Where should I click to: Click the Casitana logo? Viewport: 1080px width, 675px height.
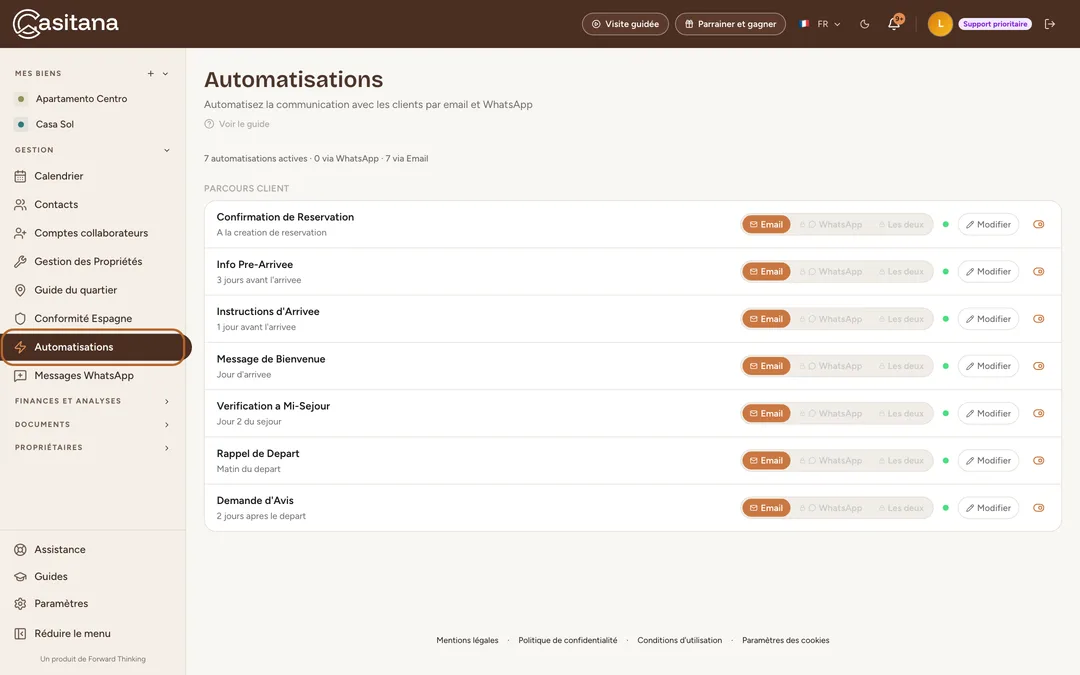65,23
